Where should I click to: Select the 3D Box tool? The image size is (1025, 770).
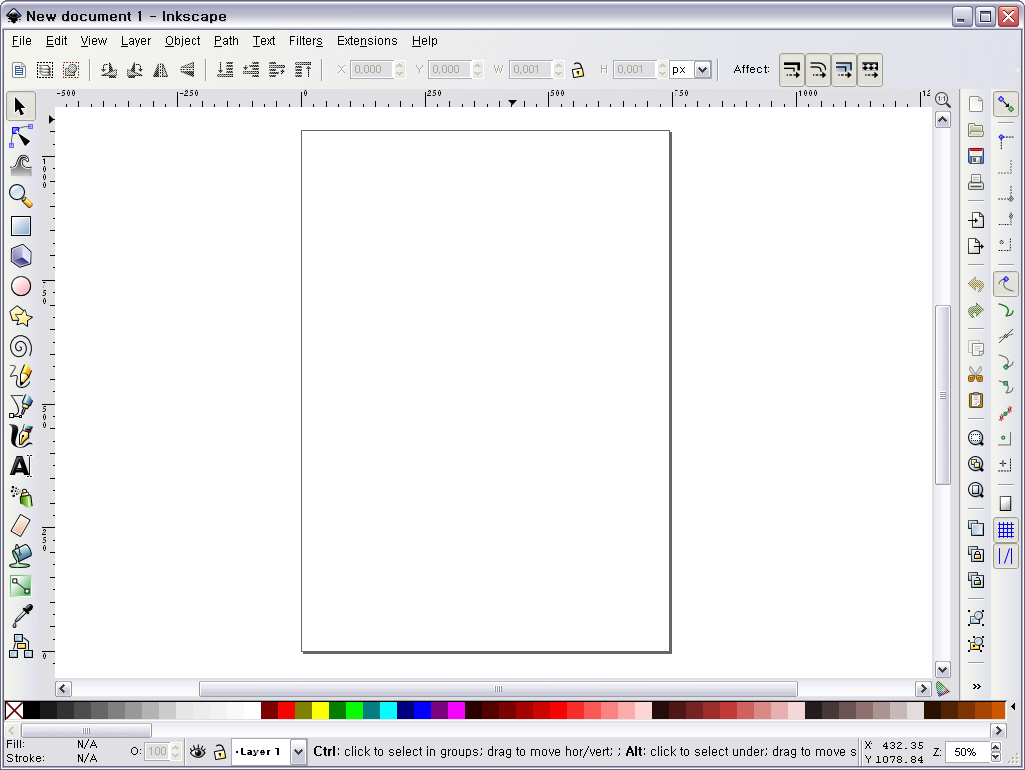20,256
